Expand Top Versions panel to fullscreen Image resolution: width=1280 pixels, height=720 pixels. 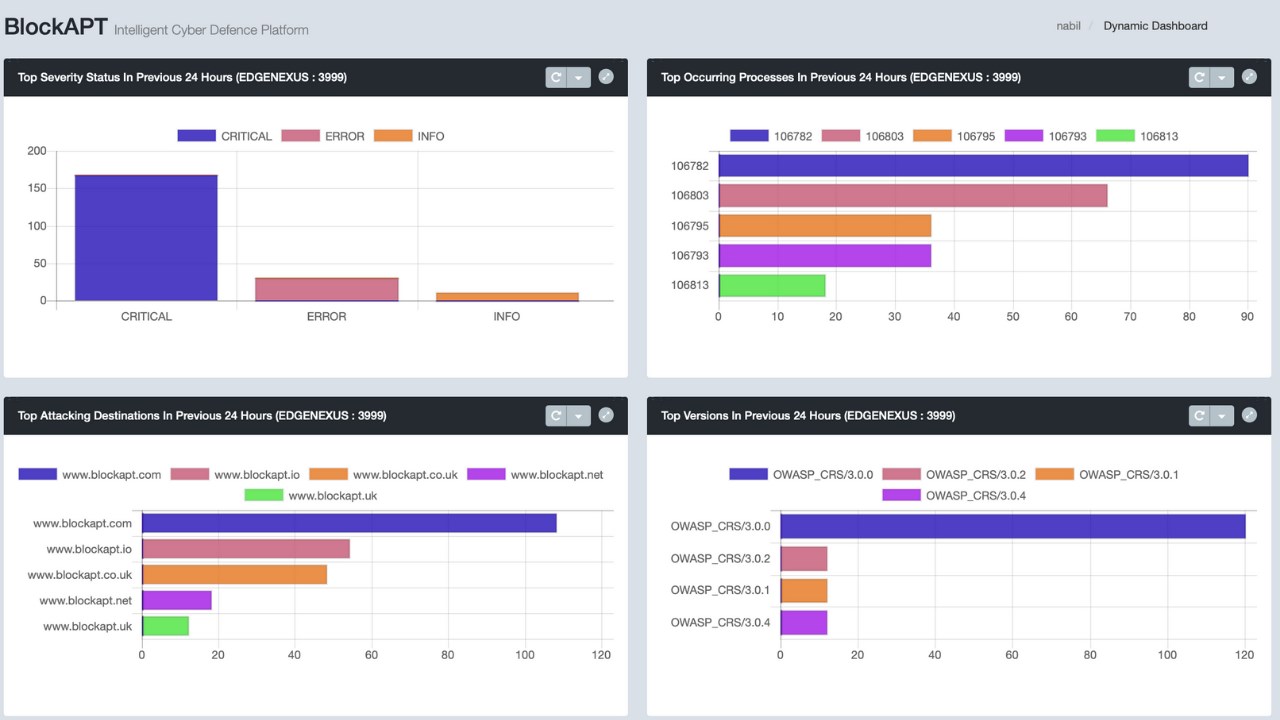coord(1249,414)
